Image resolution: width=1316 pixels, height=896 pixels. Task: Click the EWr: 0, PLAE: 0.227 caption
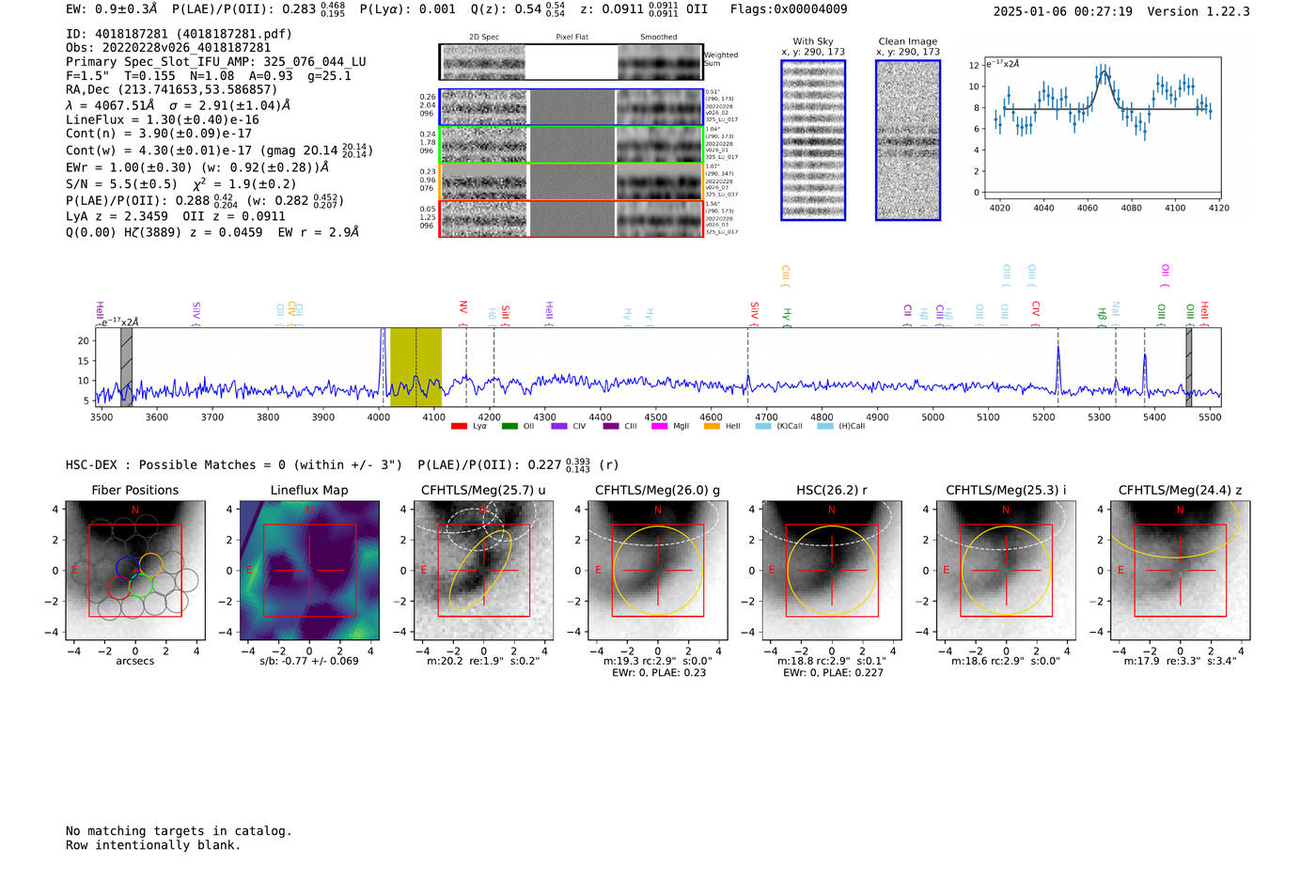click(x=832, y=673)
